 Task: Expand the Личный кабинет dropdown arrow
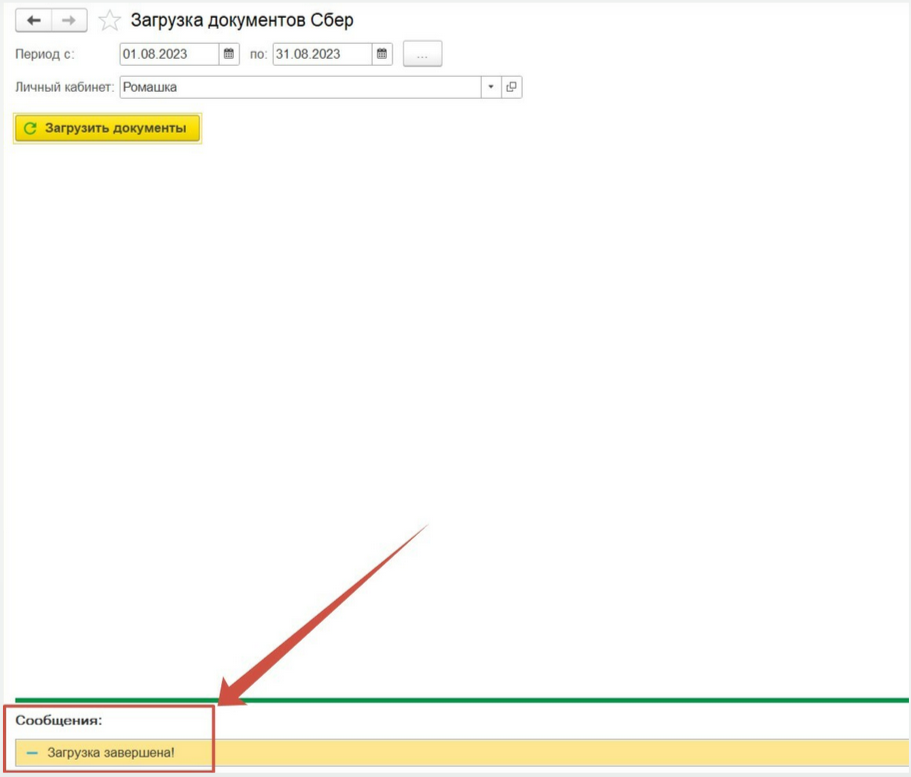click(490, 87)
